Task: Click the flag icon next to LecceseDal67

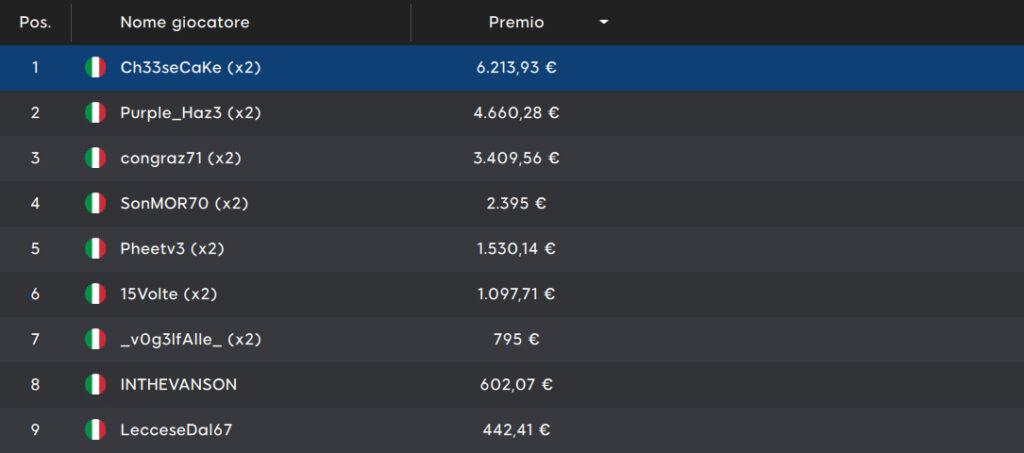Action: (95, 430)
